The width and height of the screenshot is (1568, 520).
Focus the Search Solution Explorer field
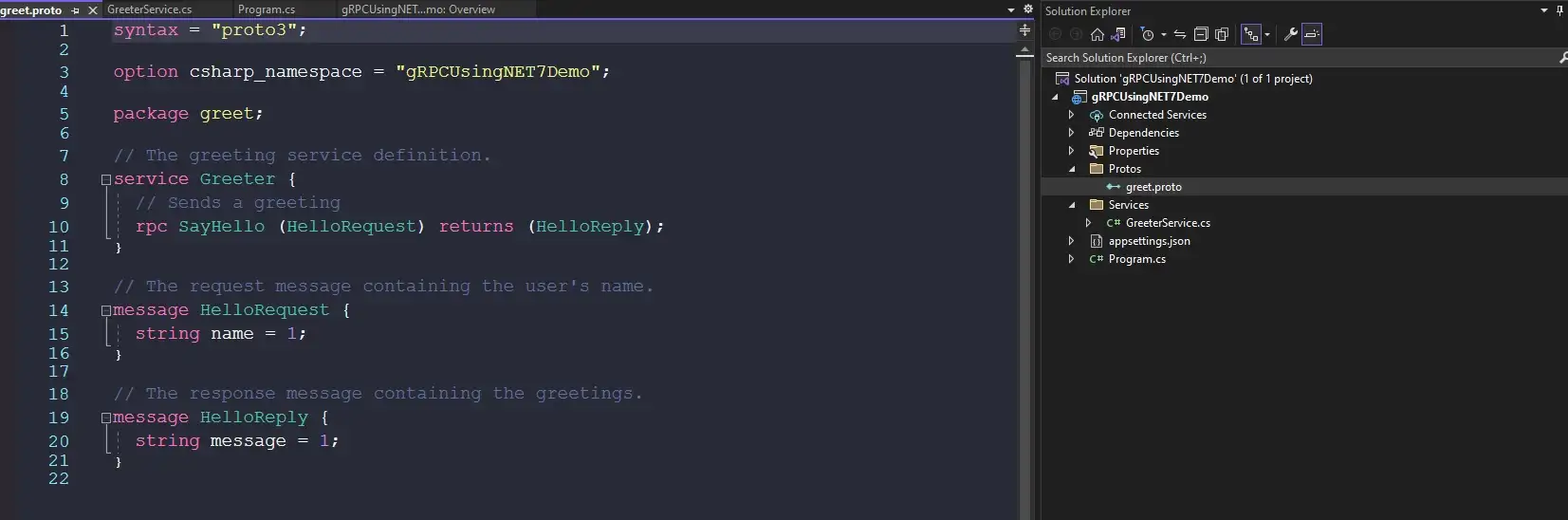pos(1290,58)
